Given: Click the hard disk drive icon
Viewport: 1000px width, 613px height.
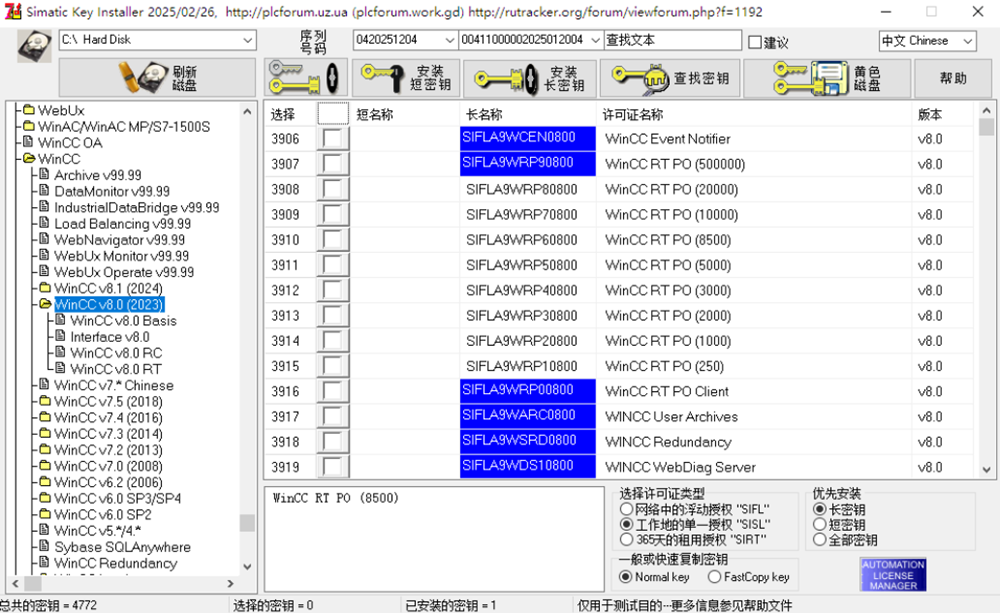Looking at the screenshot, I should [x=35, y=43].
